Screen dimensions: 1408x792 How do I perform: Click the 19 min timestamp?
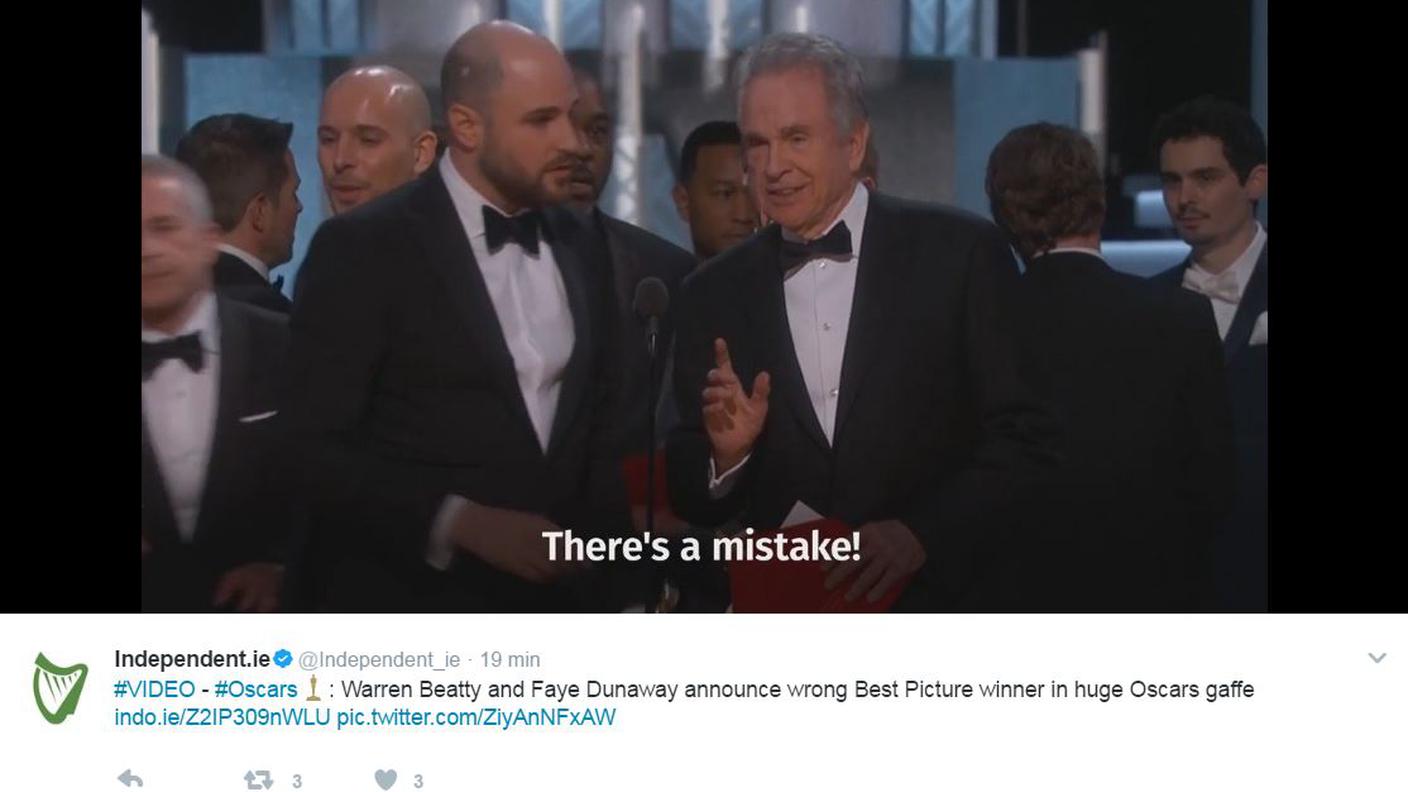pyautogui.click(x=510, y=660)
